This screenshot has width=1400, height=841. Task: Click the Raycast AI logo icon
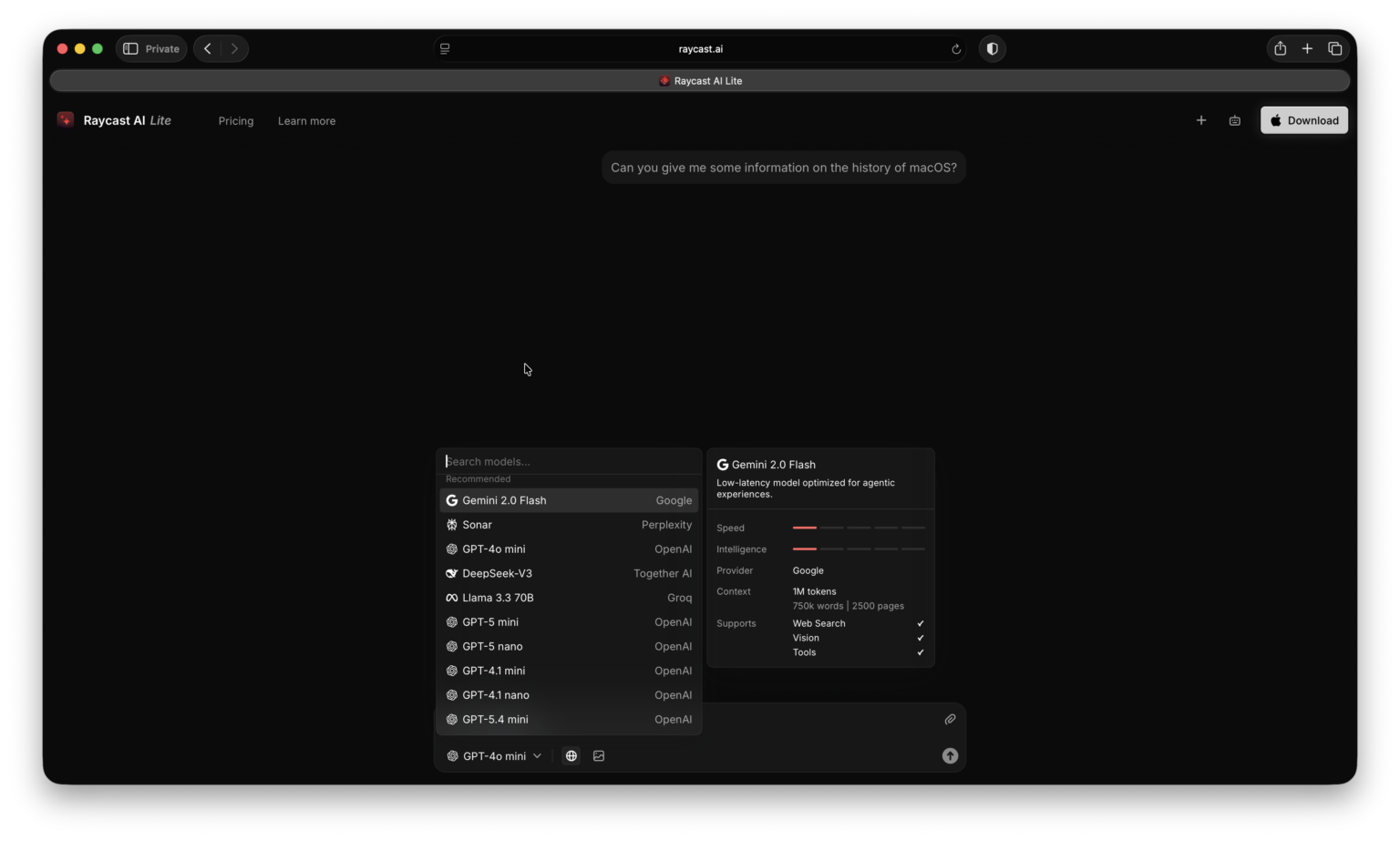coord(66,120)
